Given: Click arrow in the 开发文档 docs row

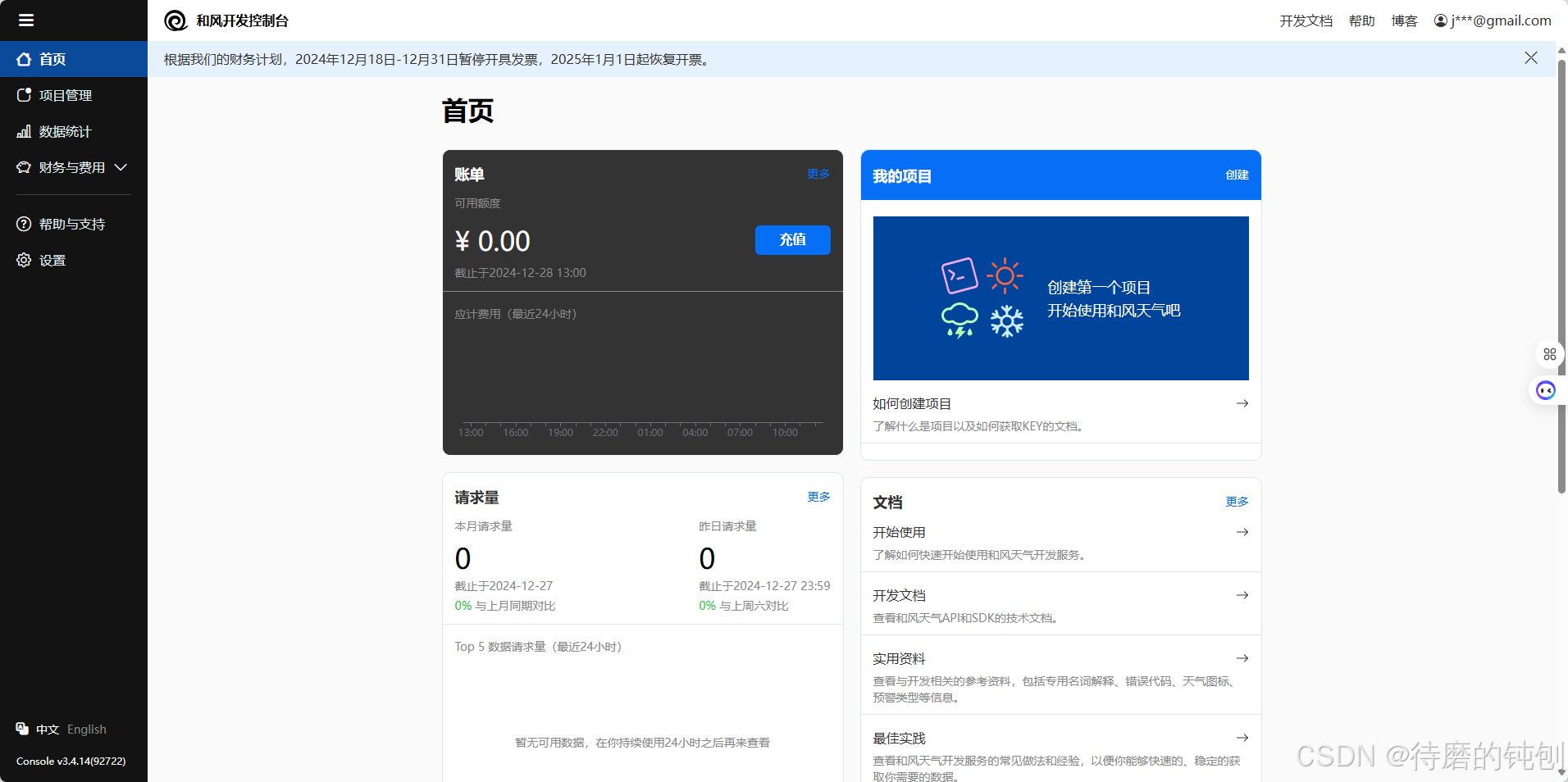Looking at the screenshot, I should coord(1242,595).
